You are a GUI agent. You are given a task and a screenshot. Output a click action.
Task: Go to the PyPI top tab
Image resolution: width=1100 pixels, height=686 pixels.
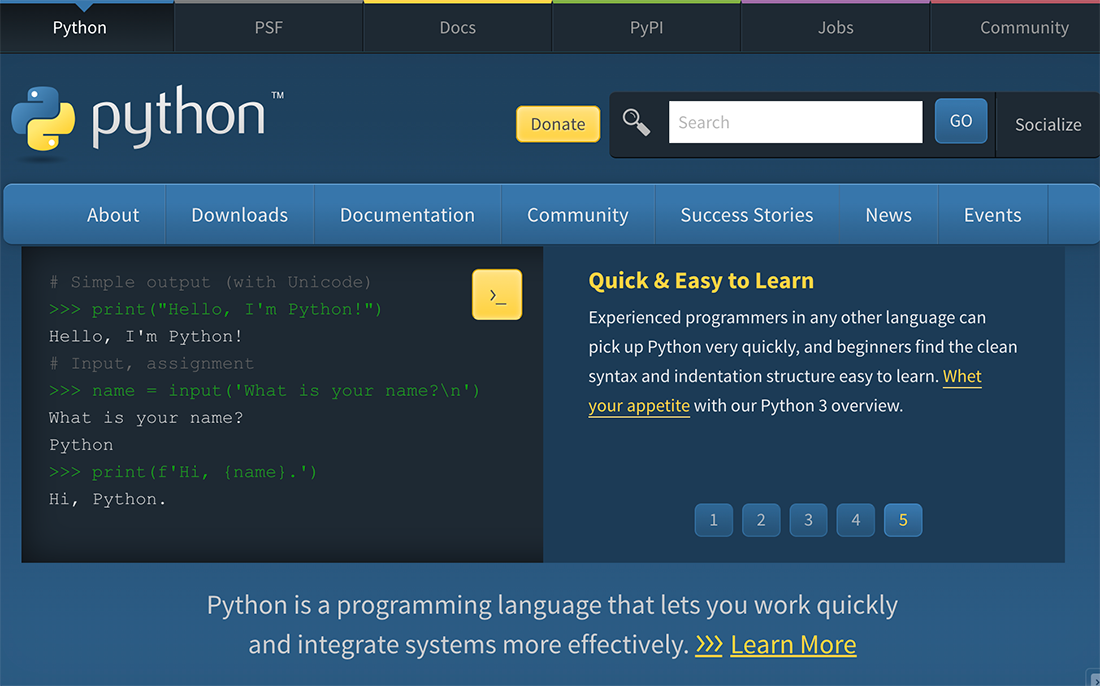click(646, 27)
